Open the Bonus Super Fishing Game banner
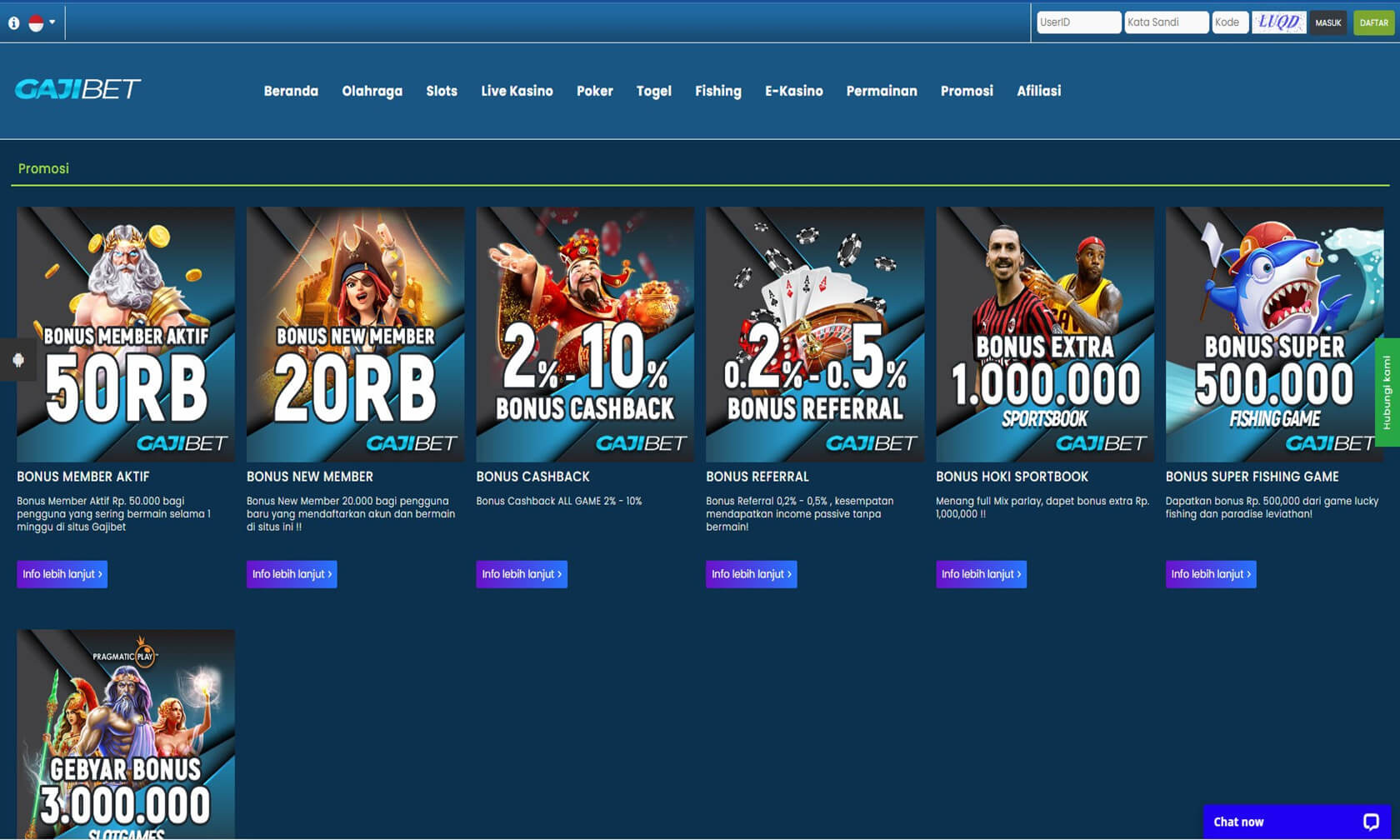This screenshot has width=1400, height=840. tap(1273, 334)
